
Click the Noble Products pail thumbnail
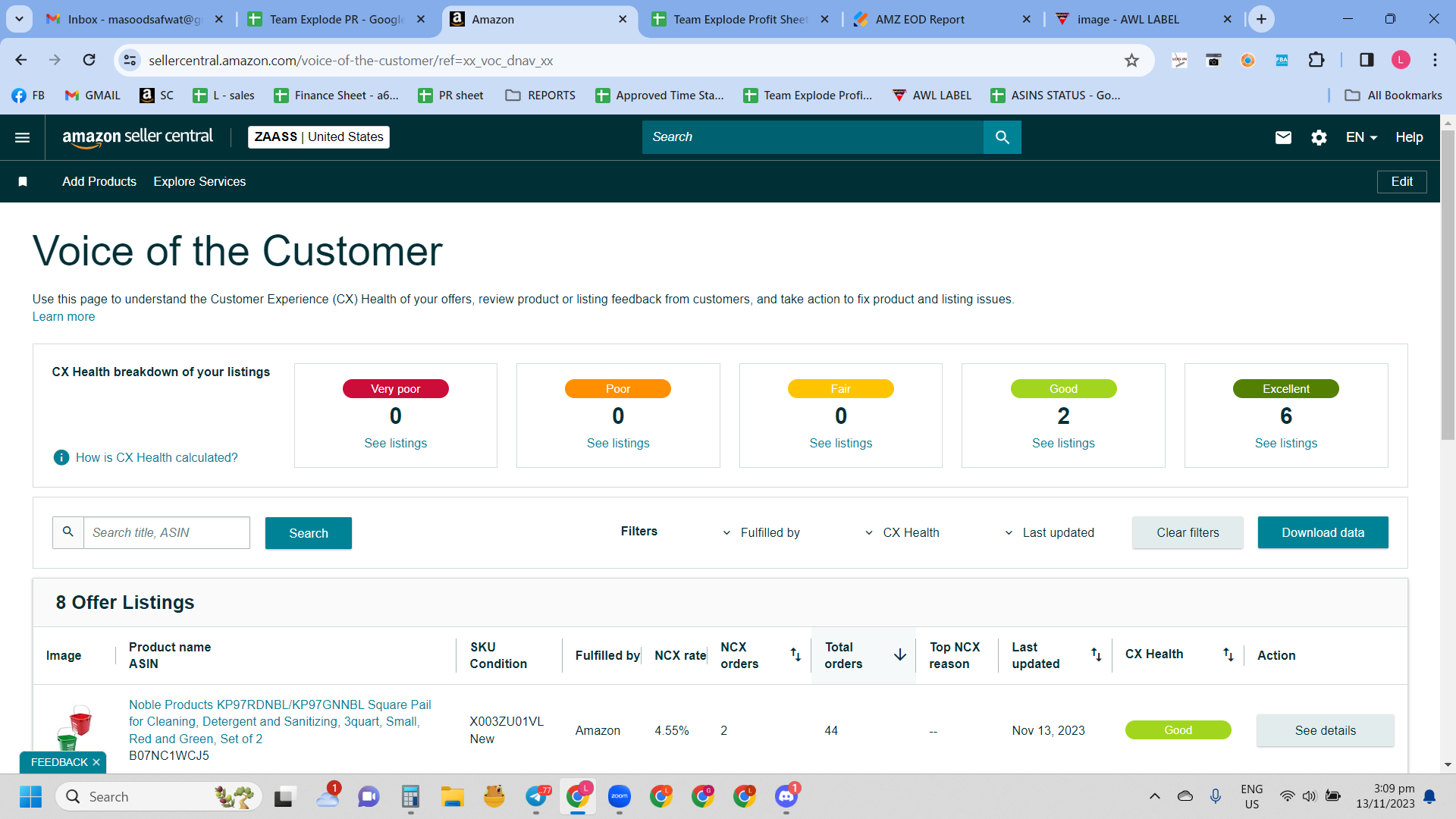pos(74,726)
